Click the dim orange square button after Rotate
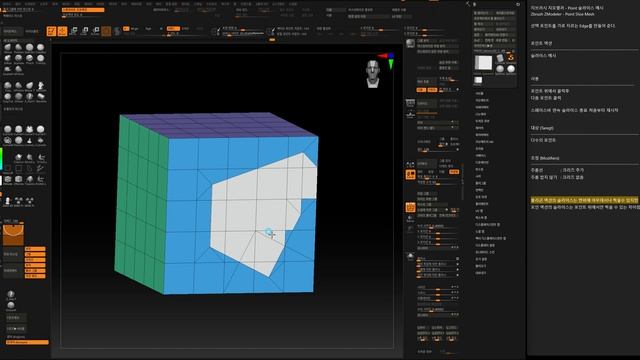Viewport: 640px width, 360px height. click(x=106, y=31)
